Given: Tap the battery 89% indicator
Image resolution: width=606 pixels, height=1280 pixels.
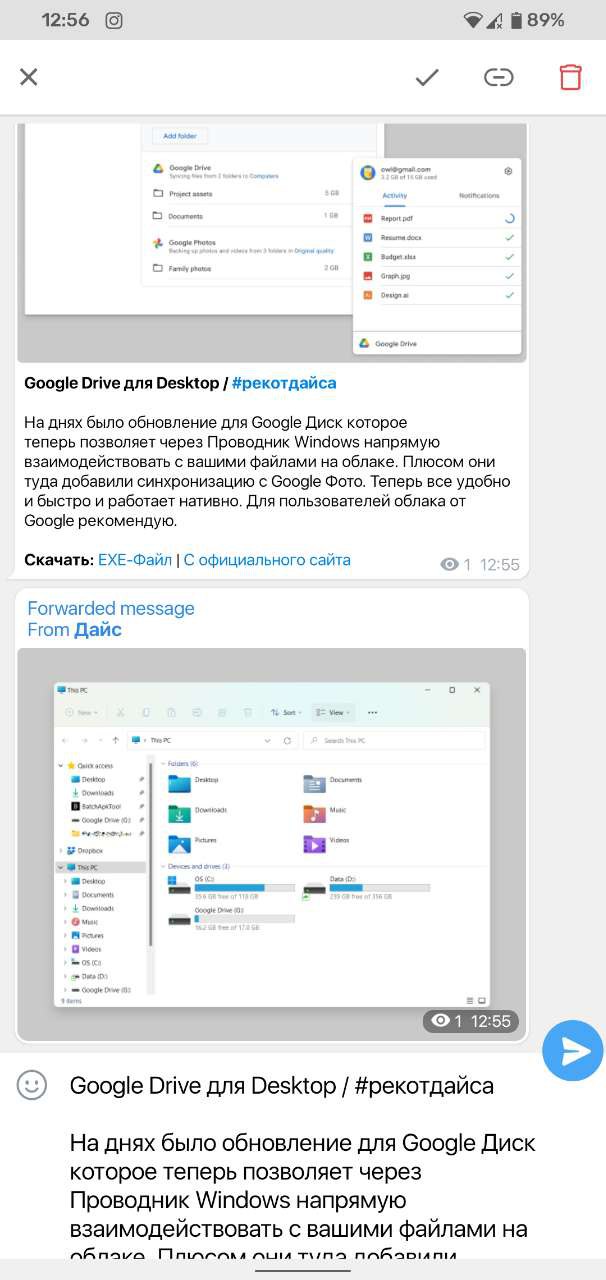Looking at the screenshot, I should pyautogui.click(x=538, y=20).
